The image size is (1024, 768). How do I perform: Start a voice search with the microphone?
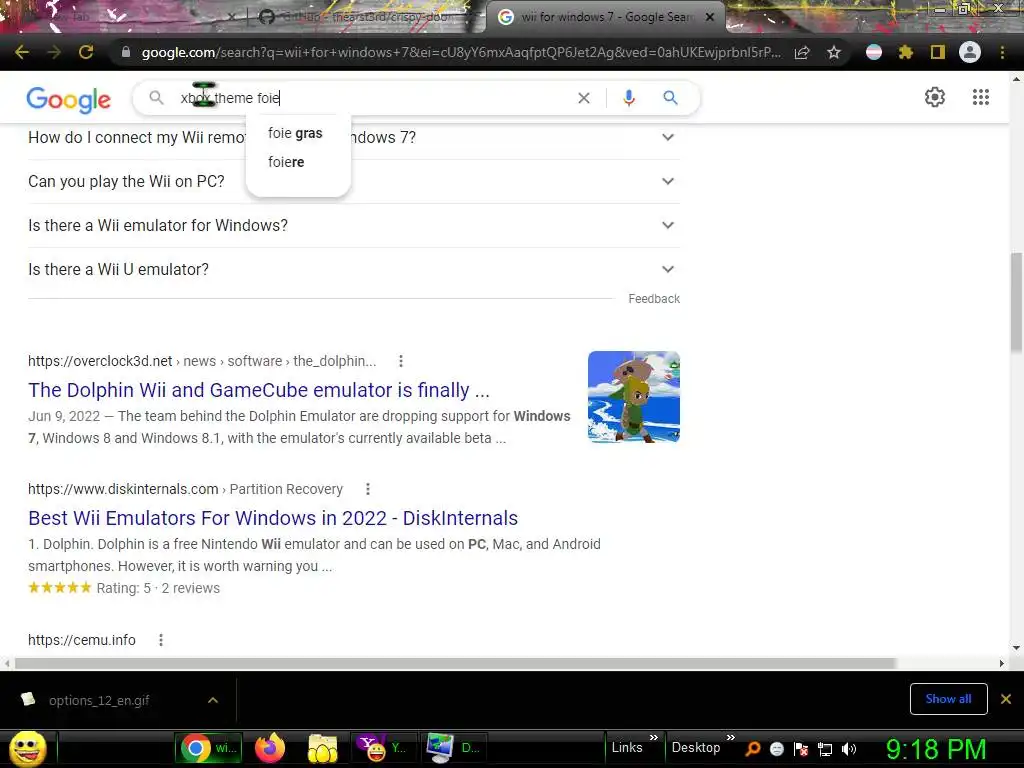[x=628, y=98]
